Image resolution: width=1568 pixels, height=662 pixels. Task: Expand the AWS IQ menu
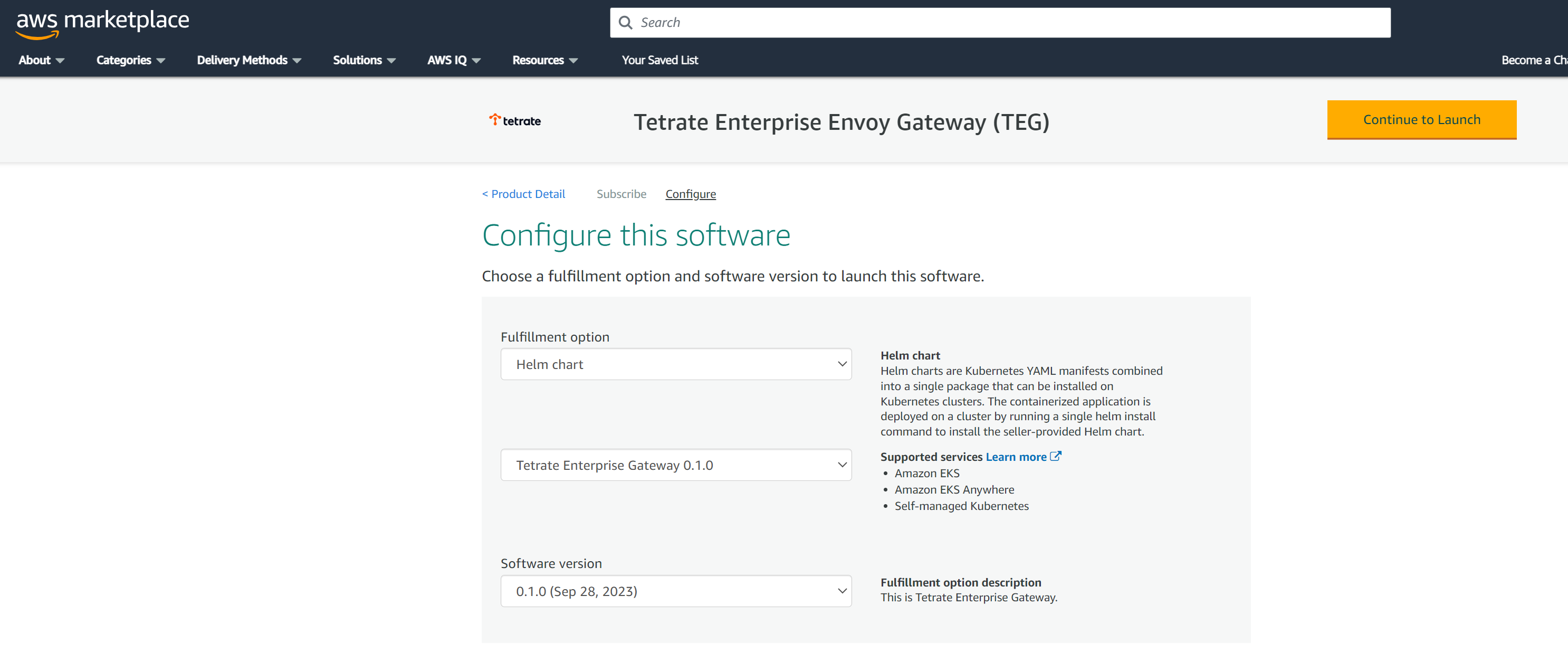pos(454,60)
